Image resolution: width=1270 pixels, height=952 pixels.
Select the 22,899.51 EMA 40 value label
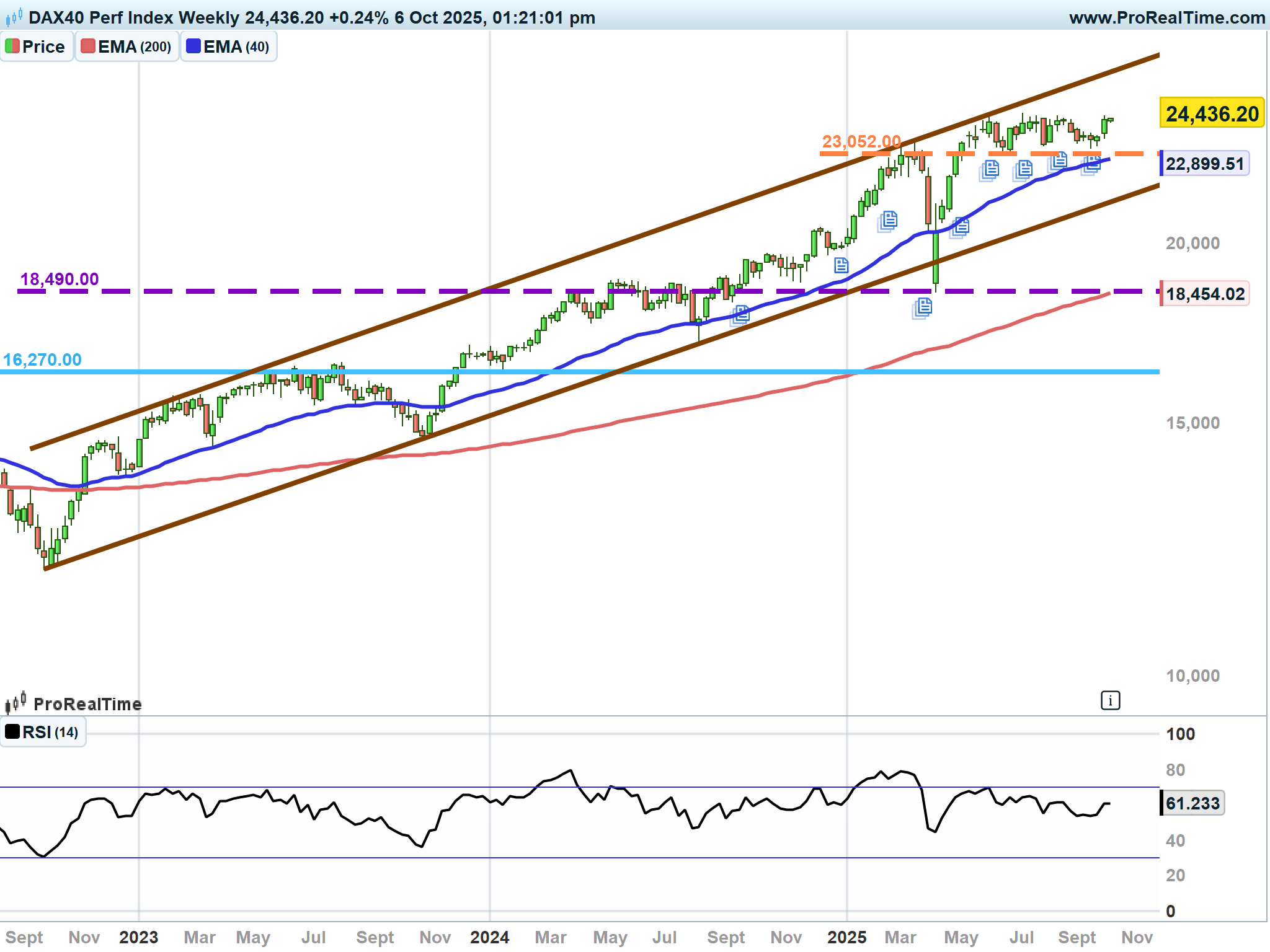1204,164
